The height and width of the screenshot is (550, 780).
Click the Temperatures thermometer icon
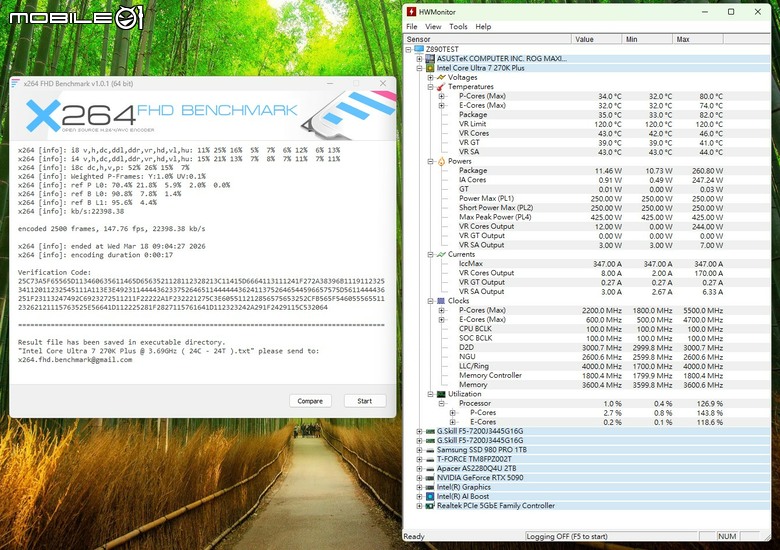[441, 87]
